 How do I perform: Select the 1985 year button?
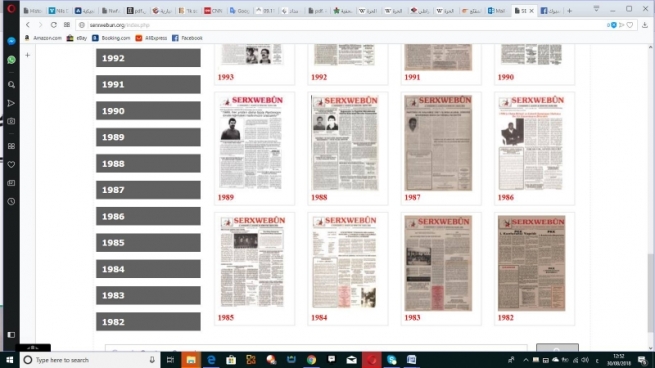(148, 243)
